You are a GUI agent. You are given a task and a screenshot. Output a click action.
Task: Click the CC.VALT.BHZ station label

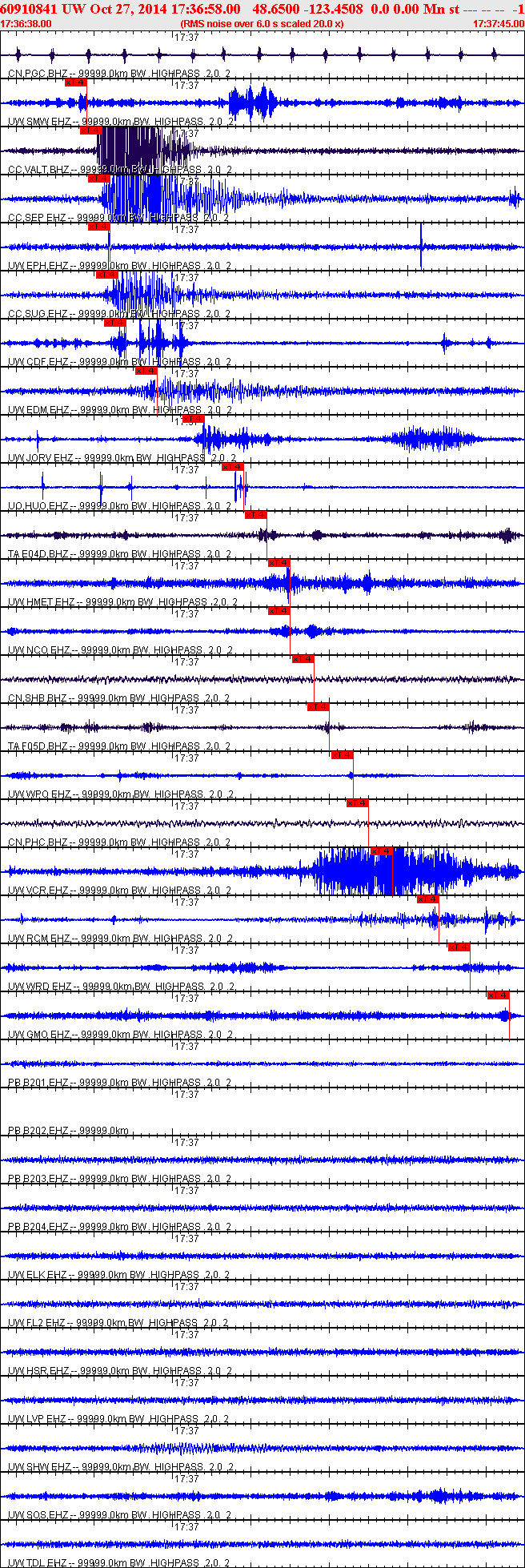click(38, 170)
